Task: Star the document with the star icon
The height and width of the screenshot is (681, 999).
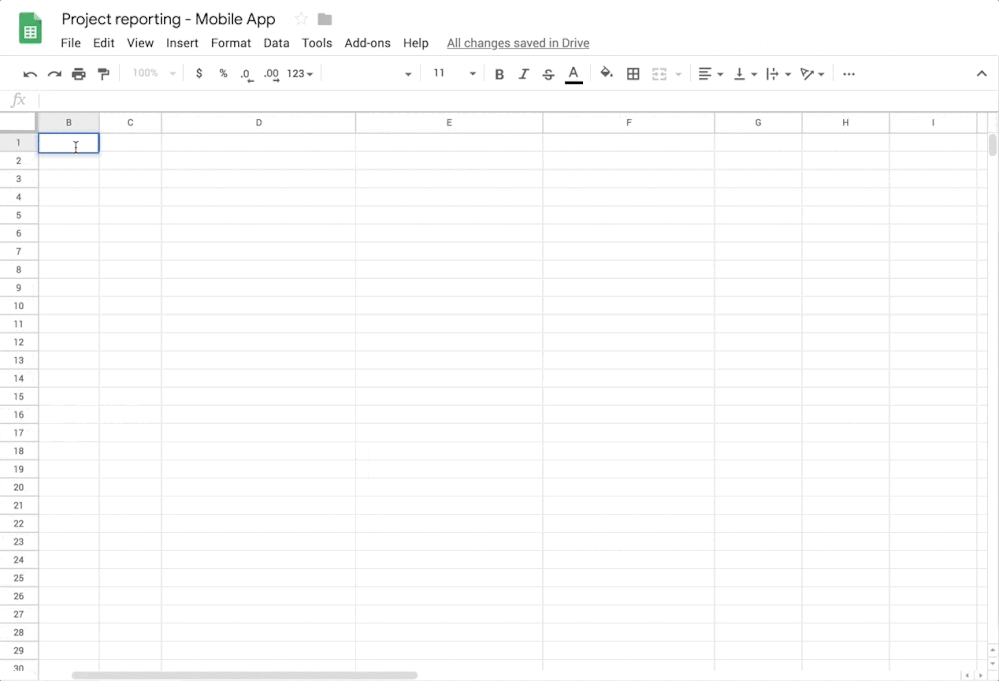Action: 301,19
